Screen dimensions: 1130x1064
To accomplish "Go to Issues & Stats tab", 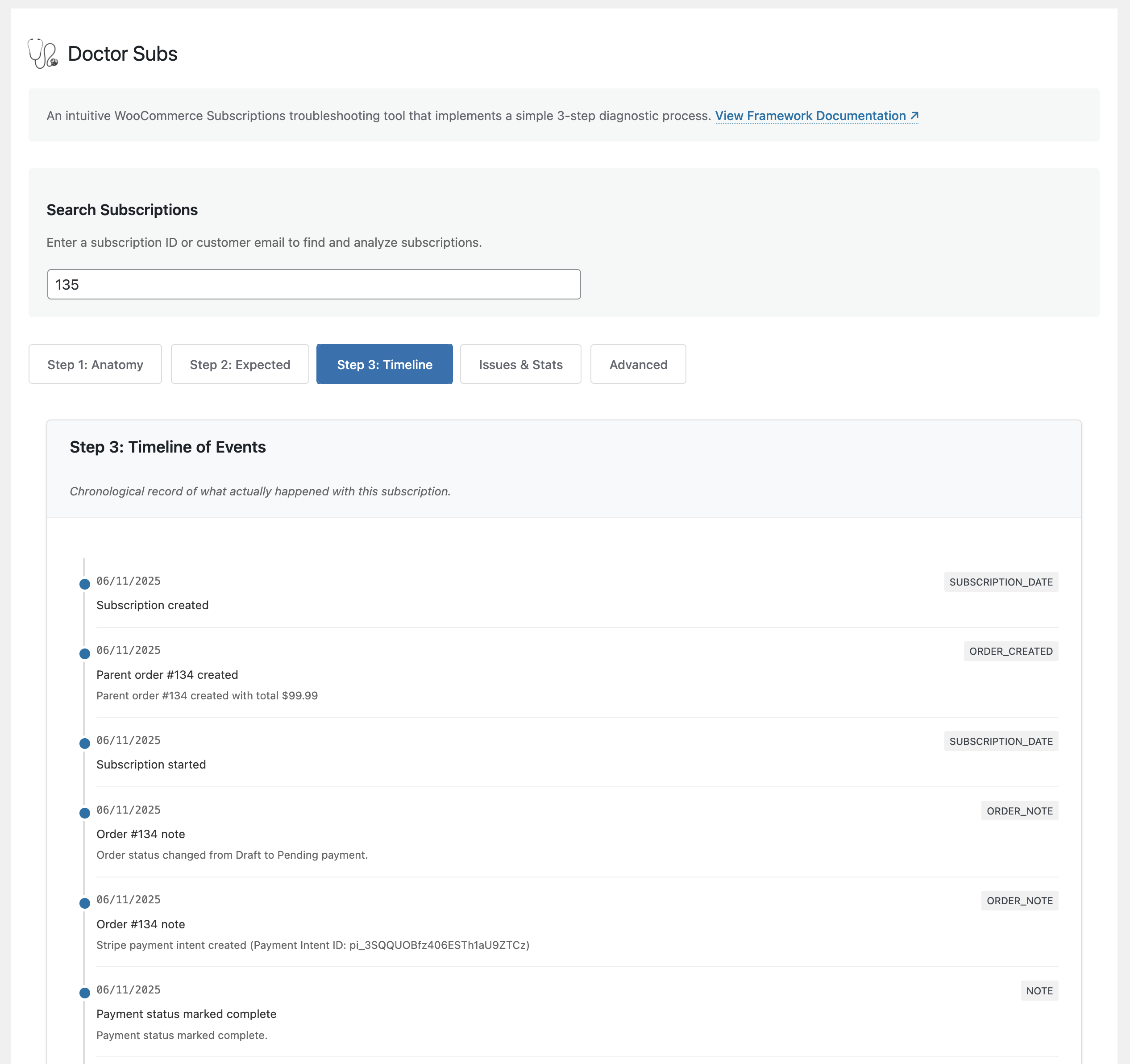I will click(520, 364).
